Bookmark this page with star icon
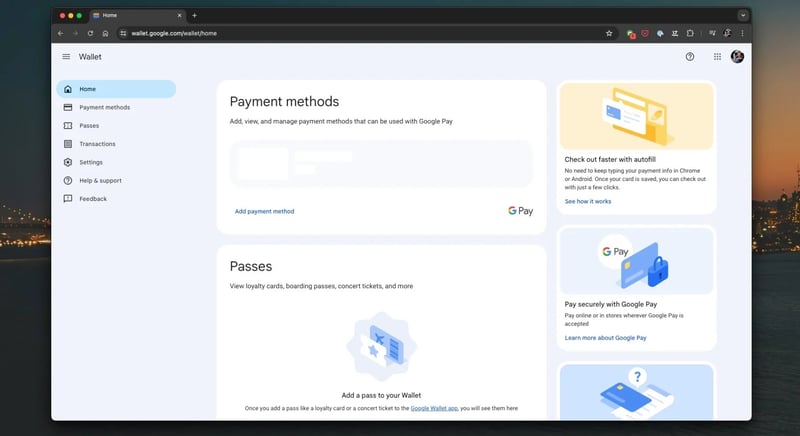Viewport: 800px width, 436px height. 609,33
